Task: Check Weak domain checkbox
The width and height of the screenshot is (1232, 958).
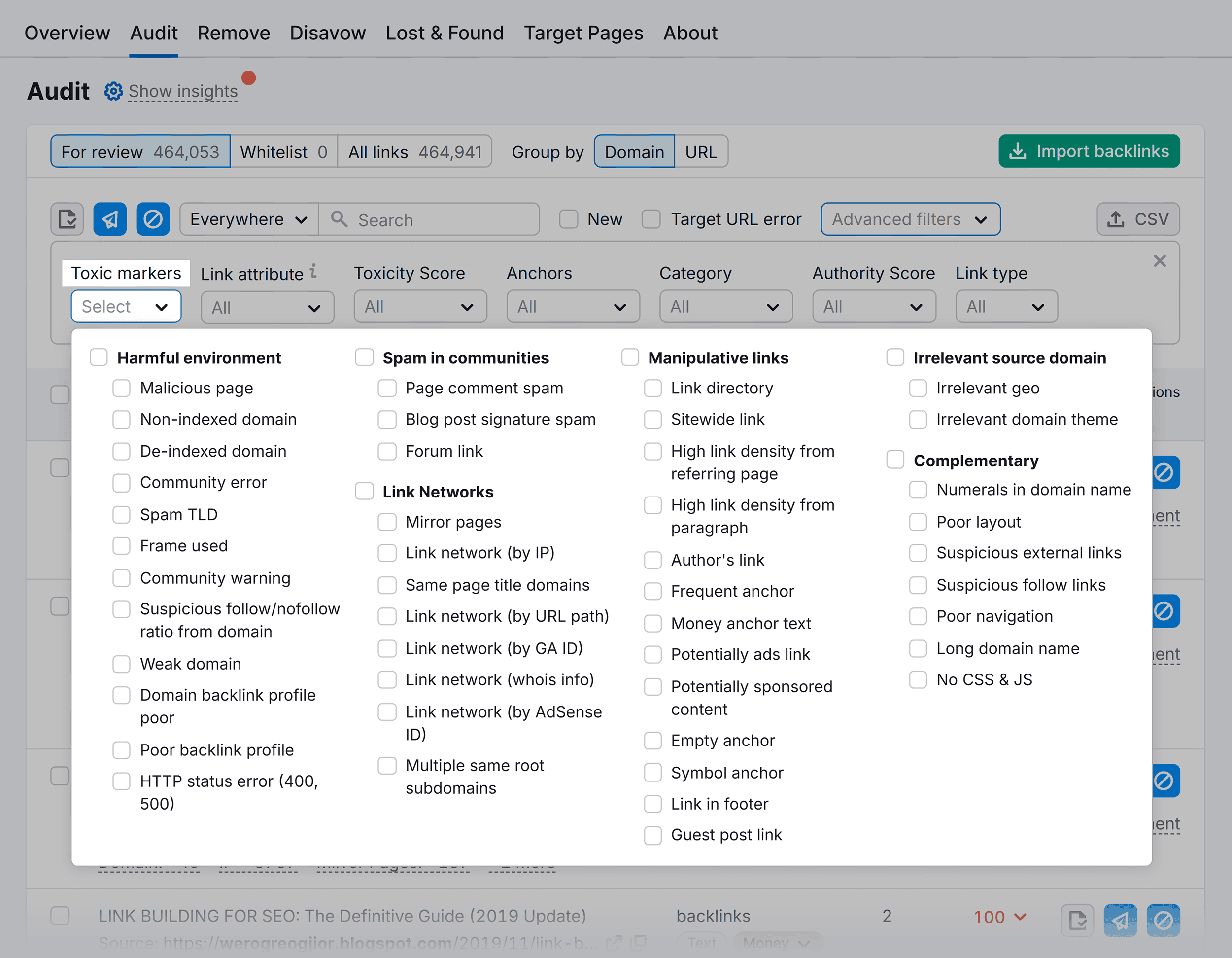Action: (121, 665)
